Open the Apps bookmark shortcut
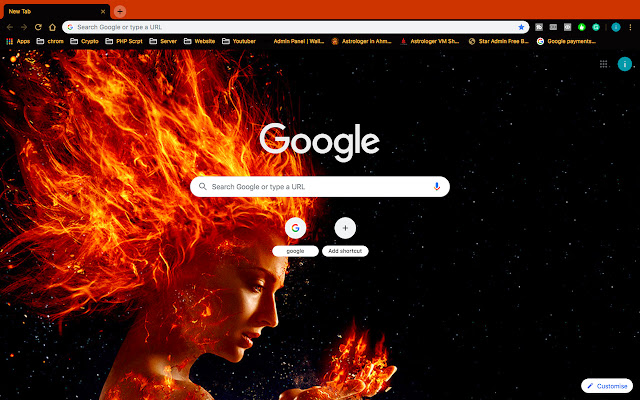The image size is (640, 400). click(x=18, y=41)
